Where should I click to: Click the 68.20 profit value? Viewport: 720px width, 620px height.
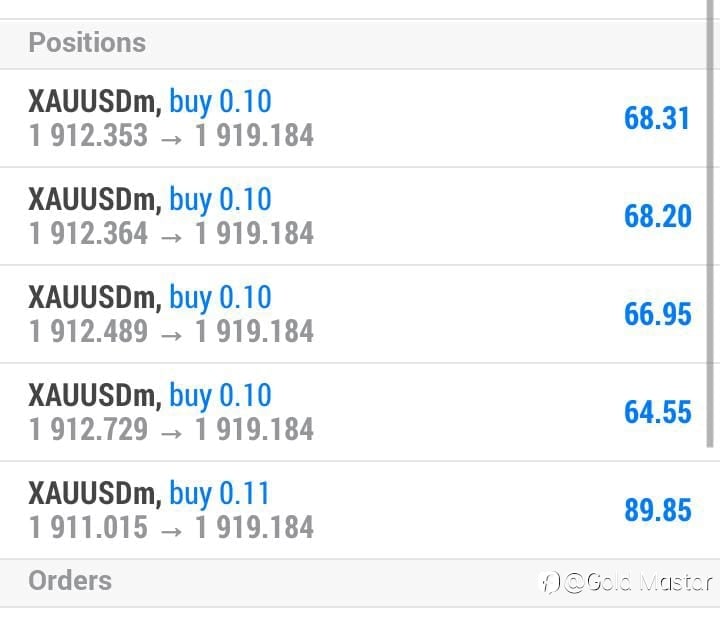[658, 216]
